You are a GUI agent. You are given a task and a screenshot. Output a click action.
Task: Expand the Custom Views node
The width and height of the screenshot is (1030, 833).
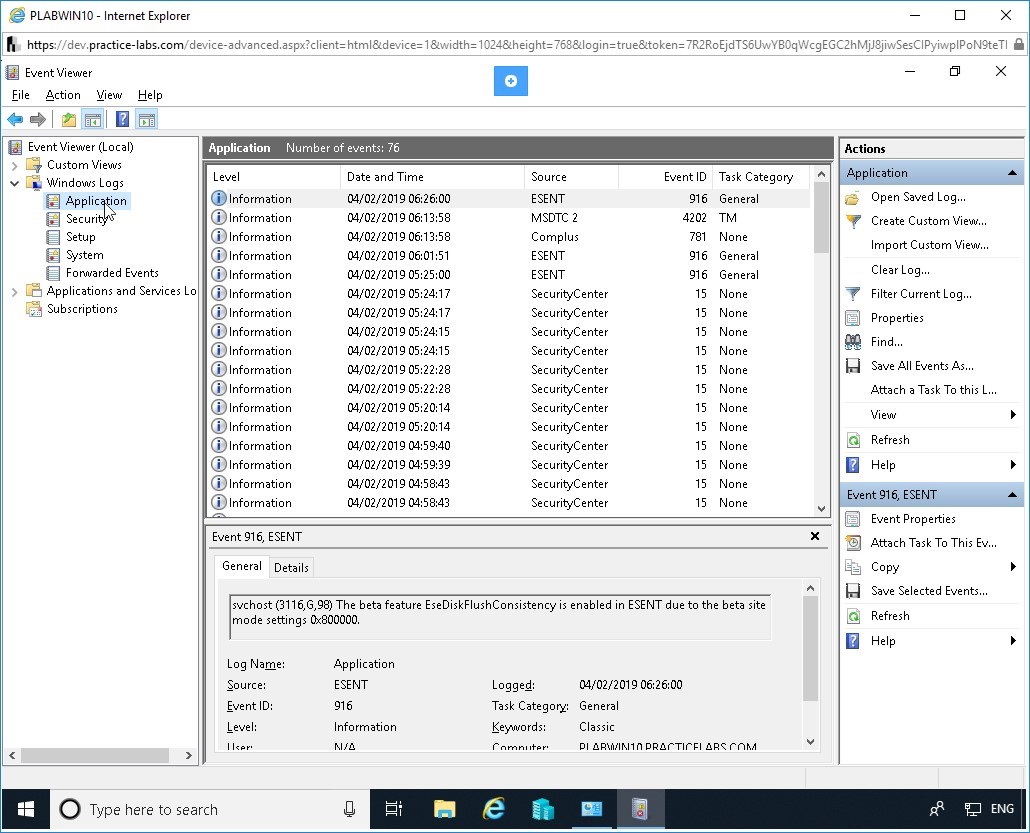(14, 166)
